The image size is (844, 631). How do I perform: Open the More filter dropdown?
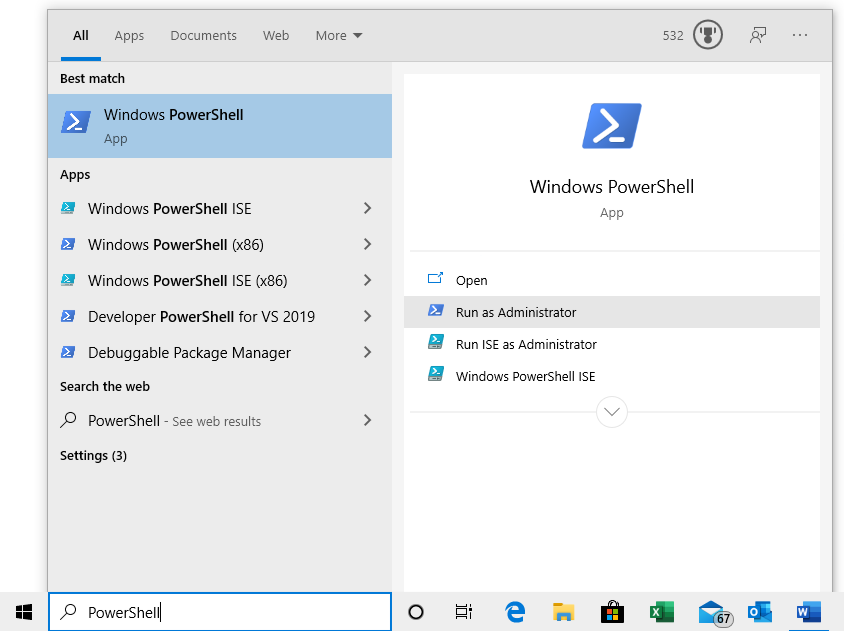(x=338, y=35)
